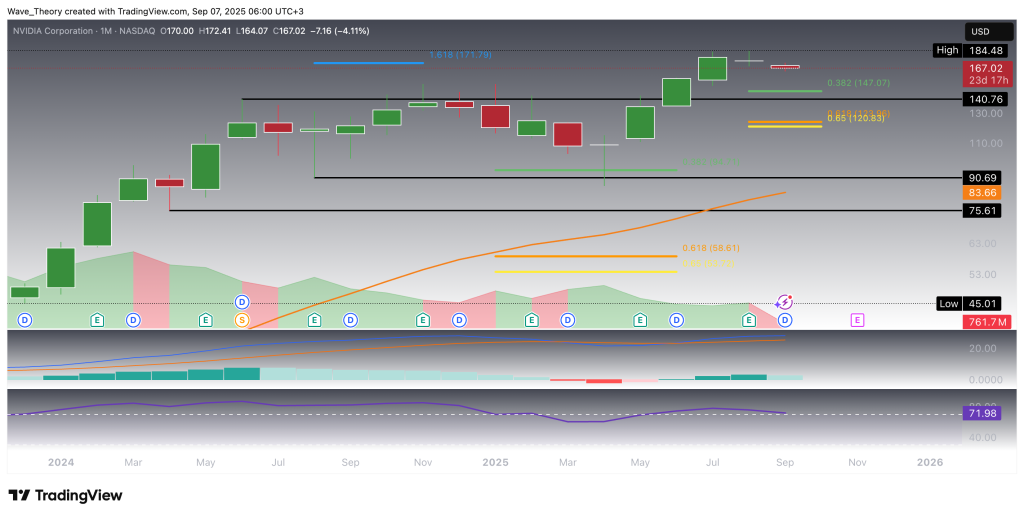
Task: Select the 140.76 horizontal line price label
Action: pyautogui.click(x=977, y=99)
